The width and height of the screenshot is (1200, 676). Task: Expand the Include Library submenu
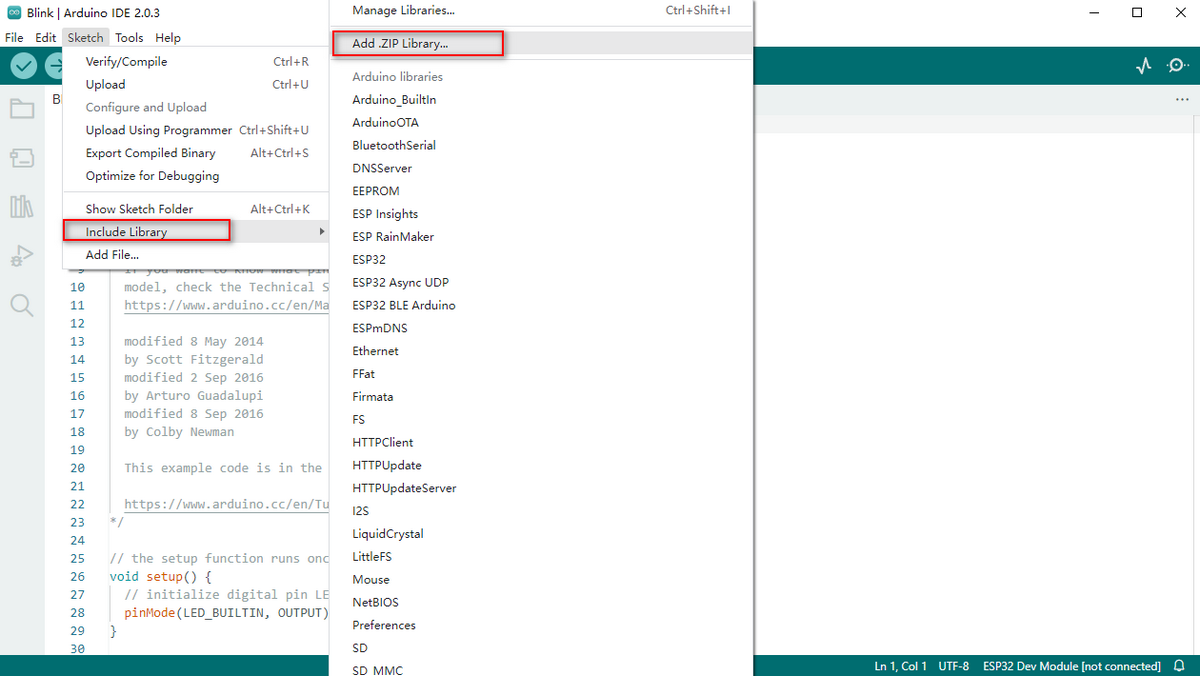tap(196, 232)
